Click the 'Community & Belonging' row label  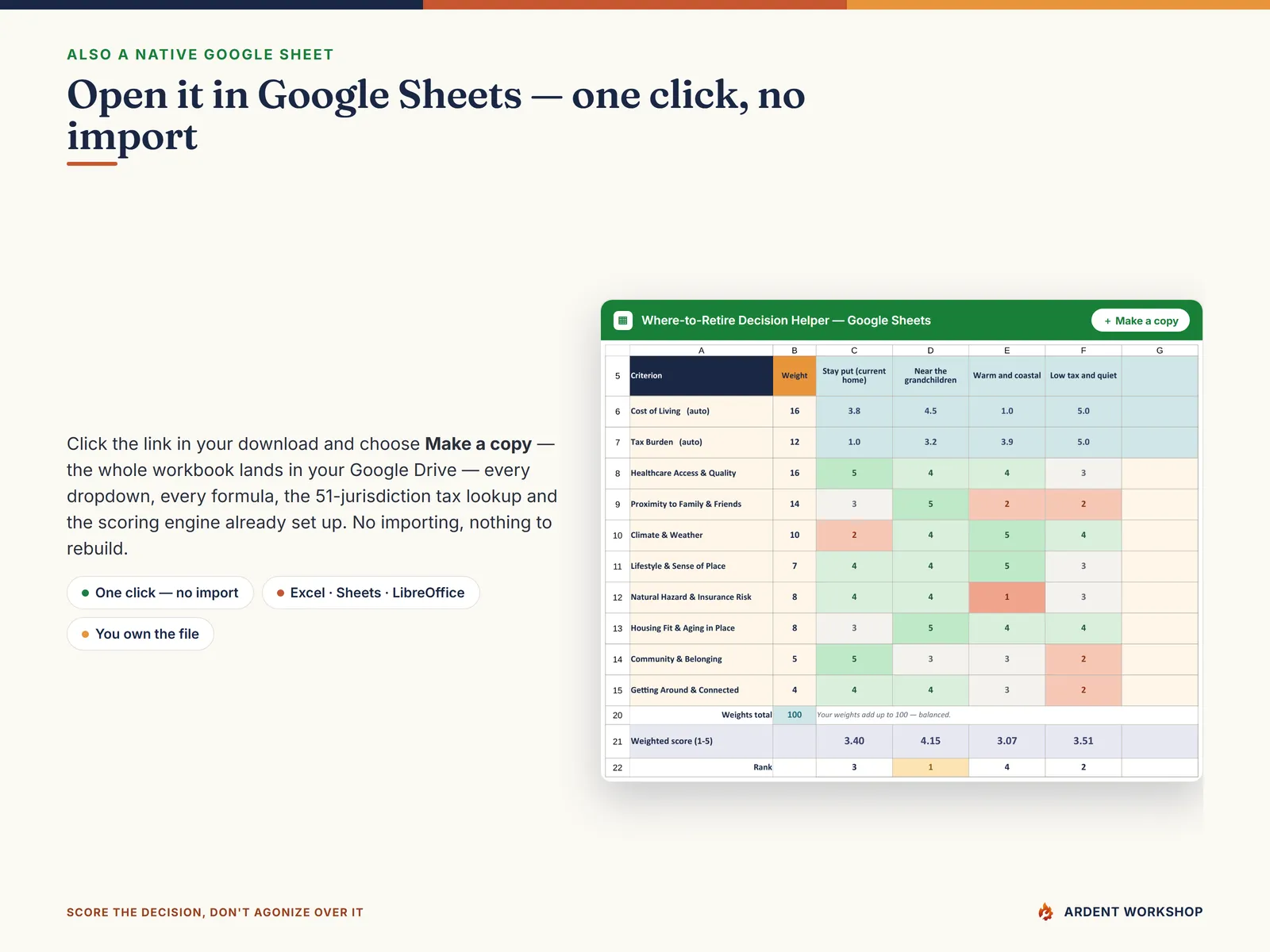701,659
